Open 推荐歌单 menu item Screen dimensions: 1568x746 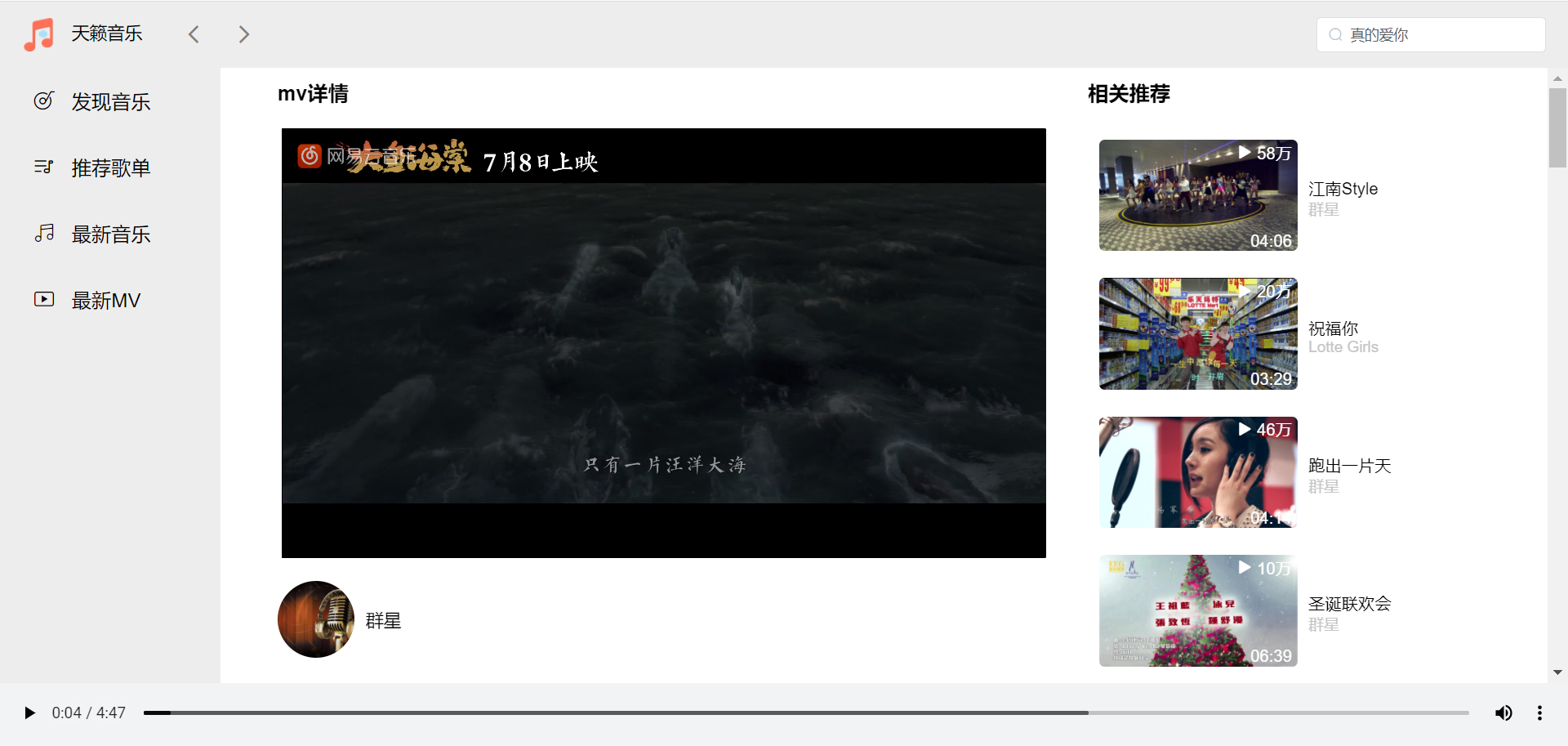(110, 168)
